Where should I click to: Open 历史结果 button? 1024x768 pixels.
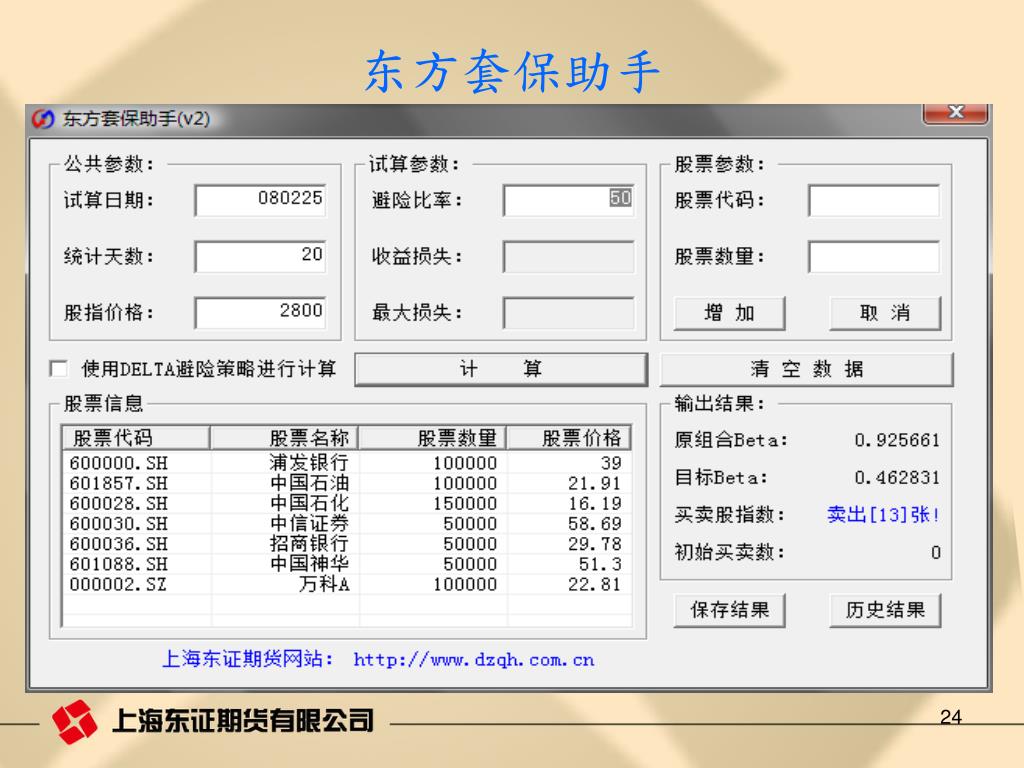(885, 611)
